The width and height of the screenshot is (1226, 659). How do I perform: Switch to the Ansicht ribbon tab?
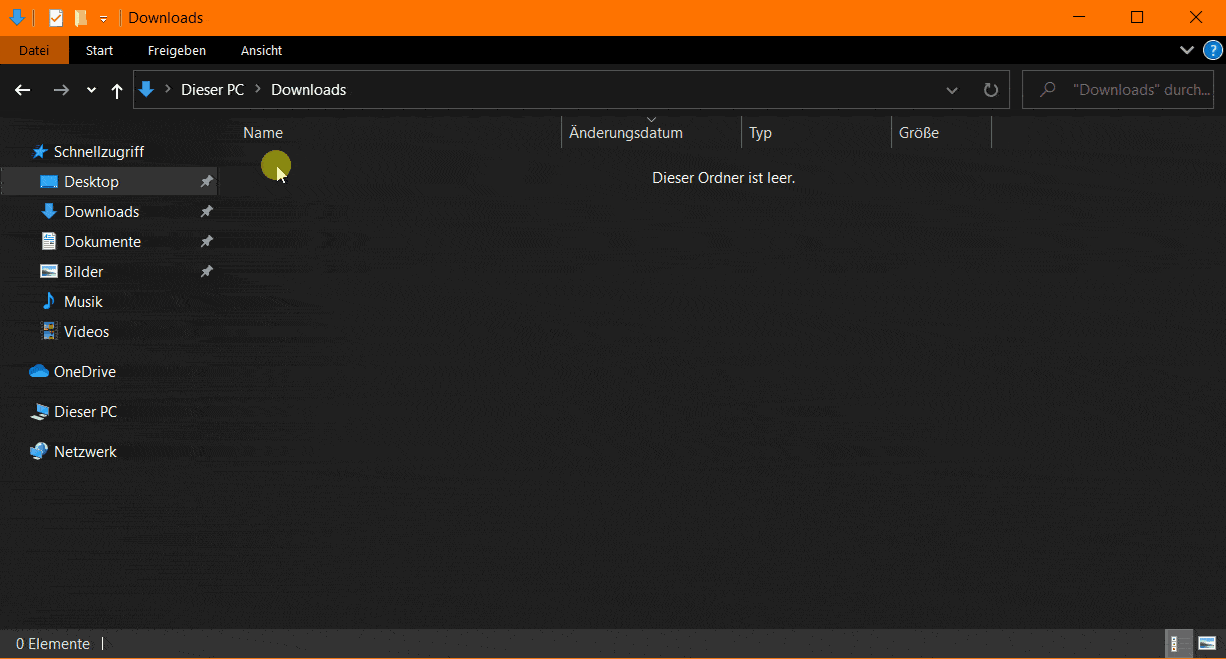point(261,50)
